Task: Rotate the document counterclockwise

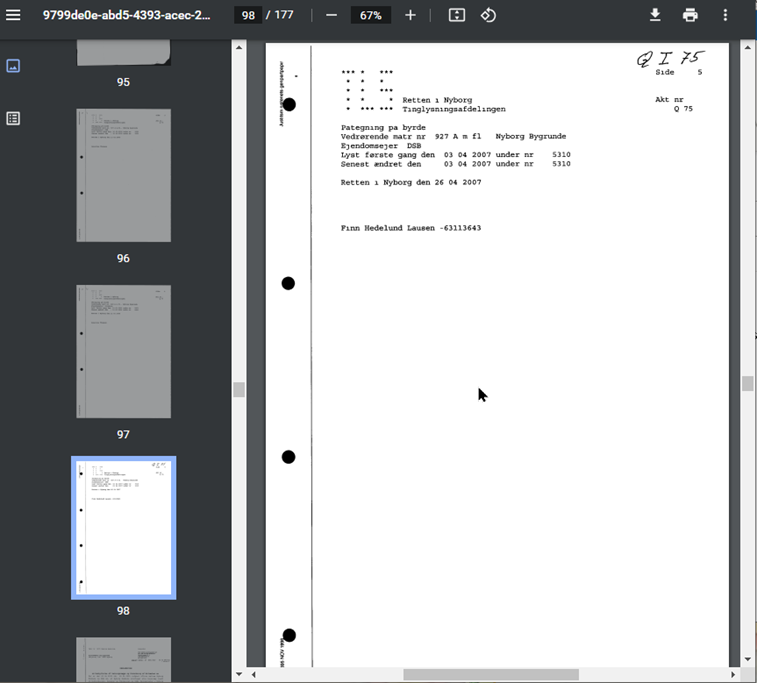Action: point(488,16)
